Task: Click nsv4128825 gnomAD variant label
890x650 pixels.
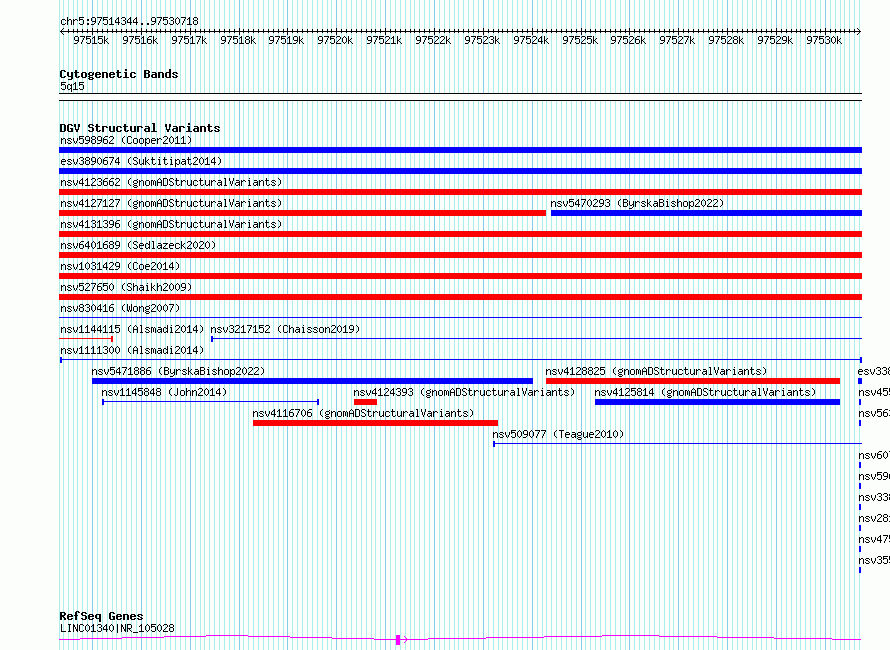Action: coord(656,371)
